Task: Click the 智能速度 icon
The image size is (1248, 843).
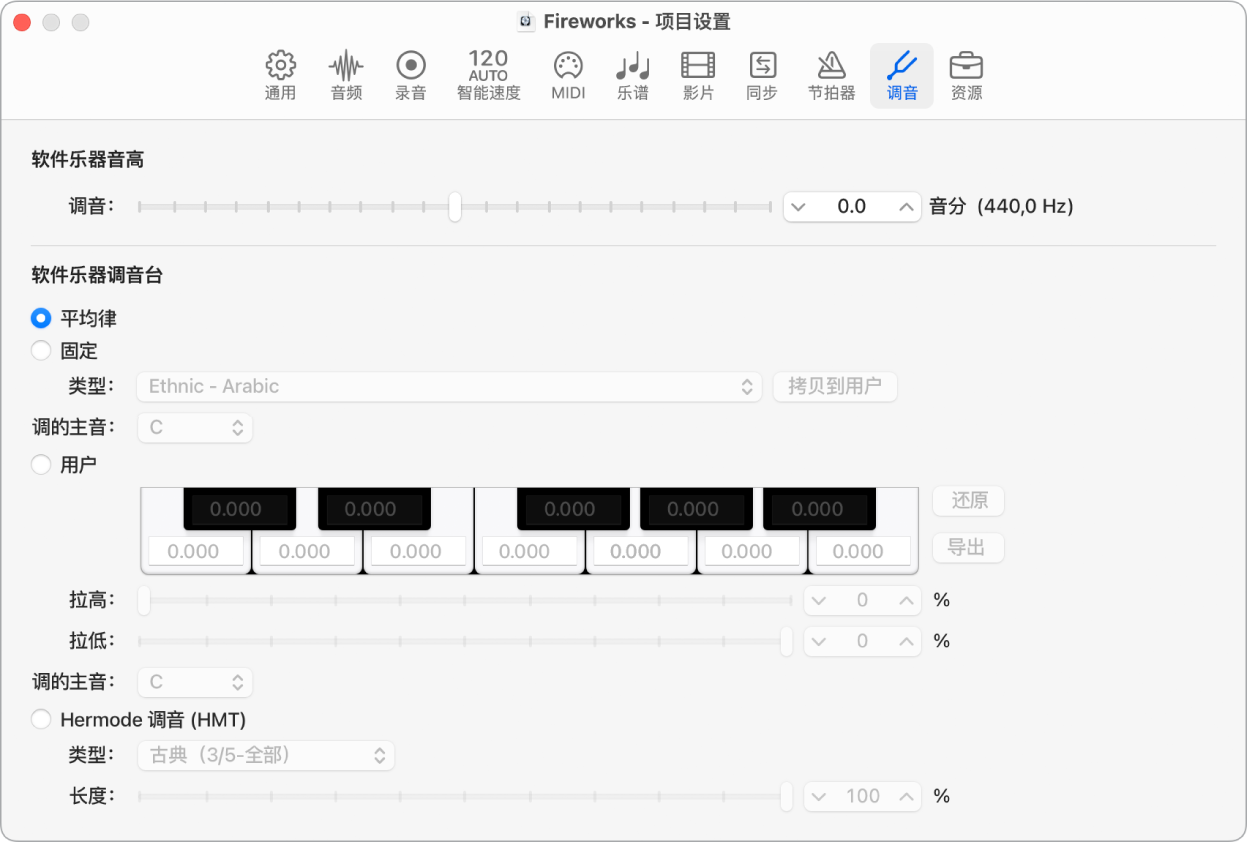Action: click(487, 75)
